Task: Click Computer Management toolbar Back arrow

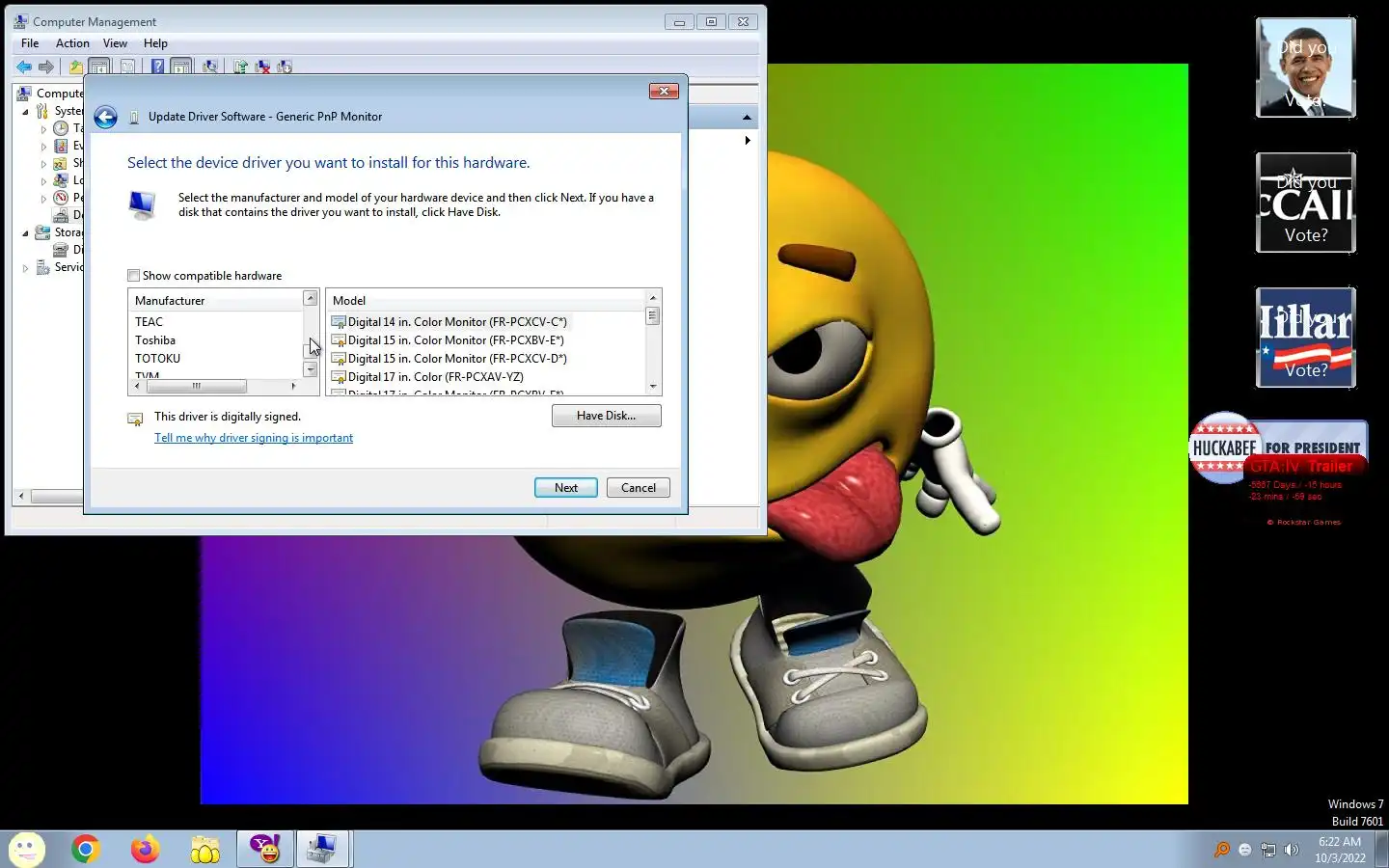Action: pyautogui.click(x=24, y=67)
